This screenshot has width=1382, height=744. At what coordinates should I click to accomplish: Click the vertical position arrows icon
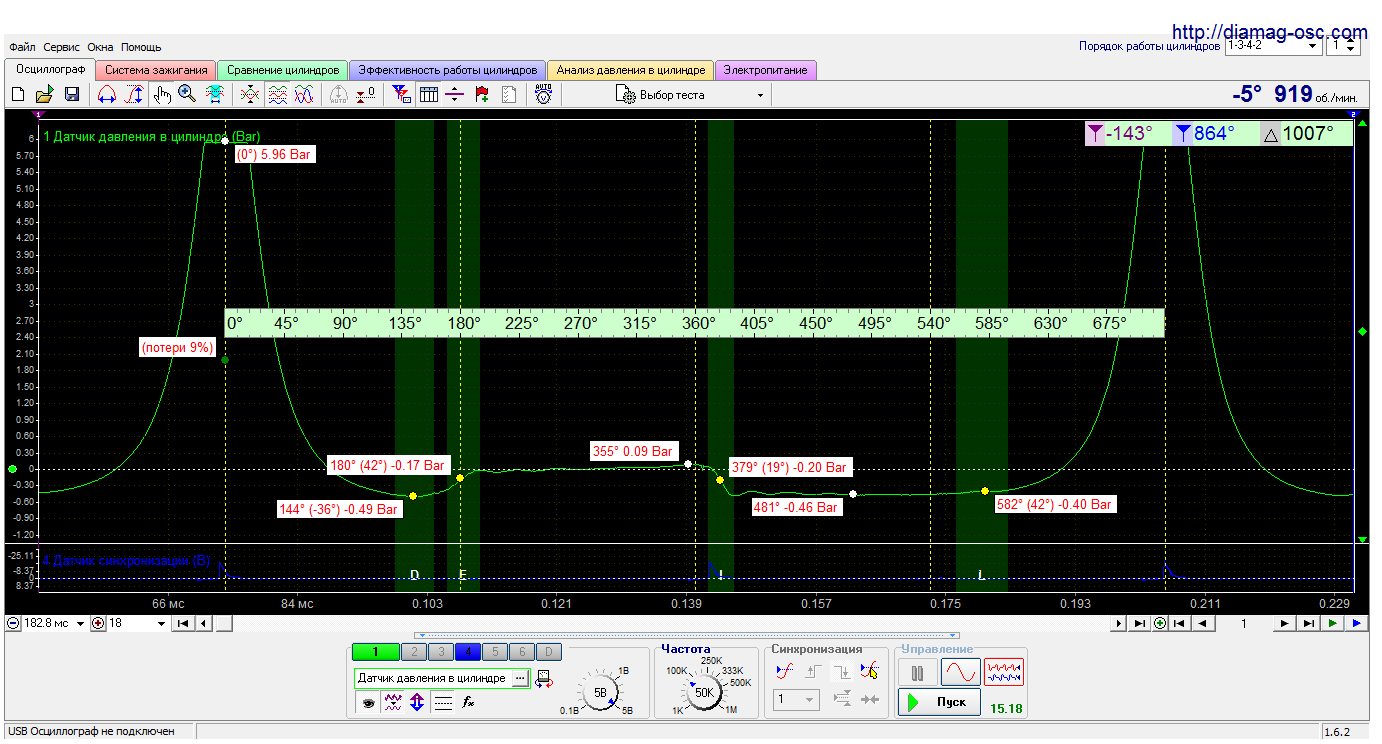(x=417, y=704)
